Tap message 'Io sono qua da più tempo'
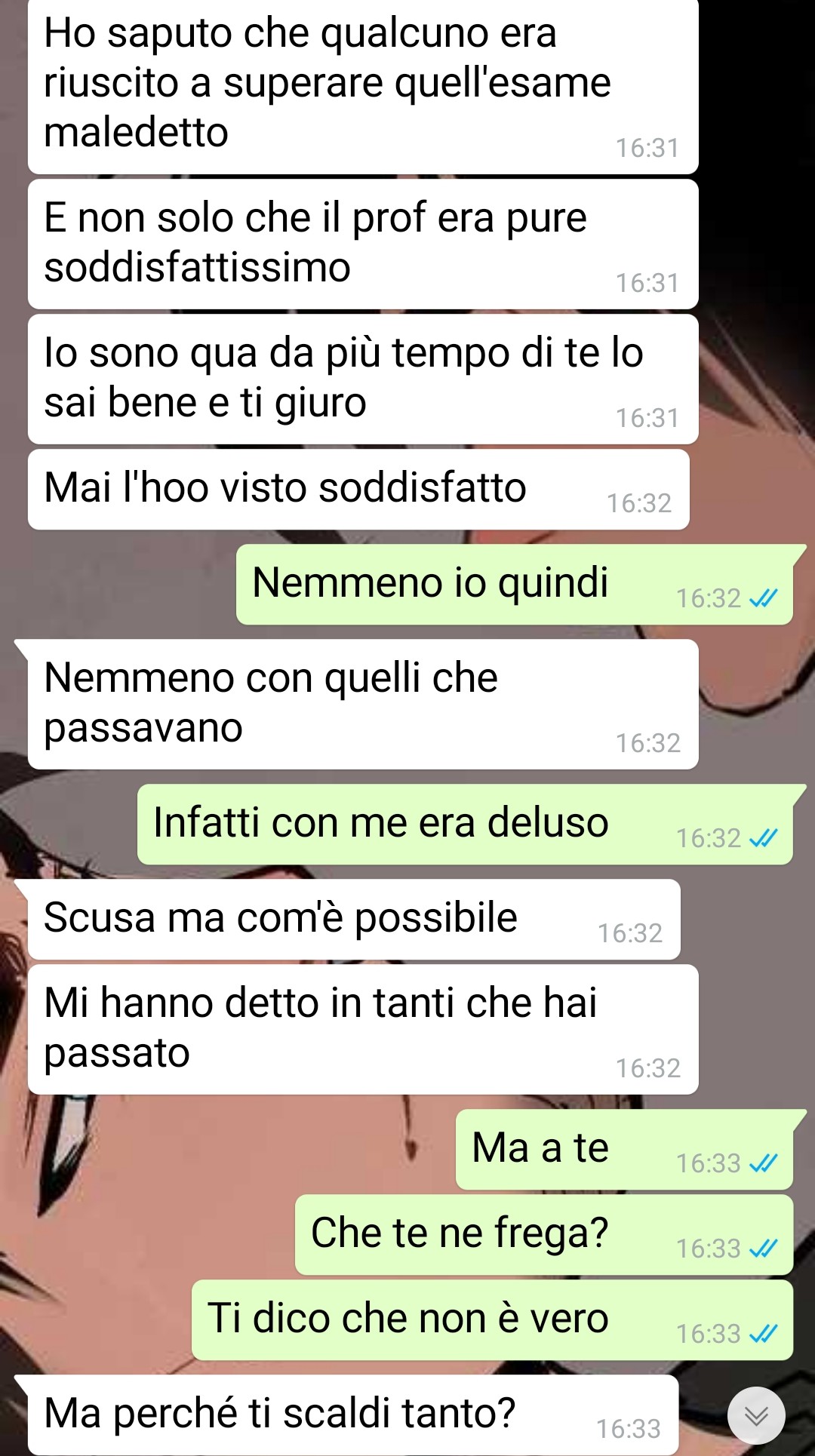Viewport: 815px width, 1456px height. click(363, 379)
